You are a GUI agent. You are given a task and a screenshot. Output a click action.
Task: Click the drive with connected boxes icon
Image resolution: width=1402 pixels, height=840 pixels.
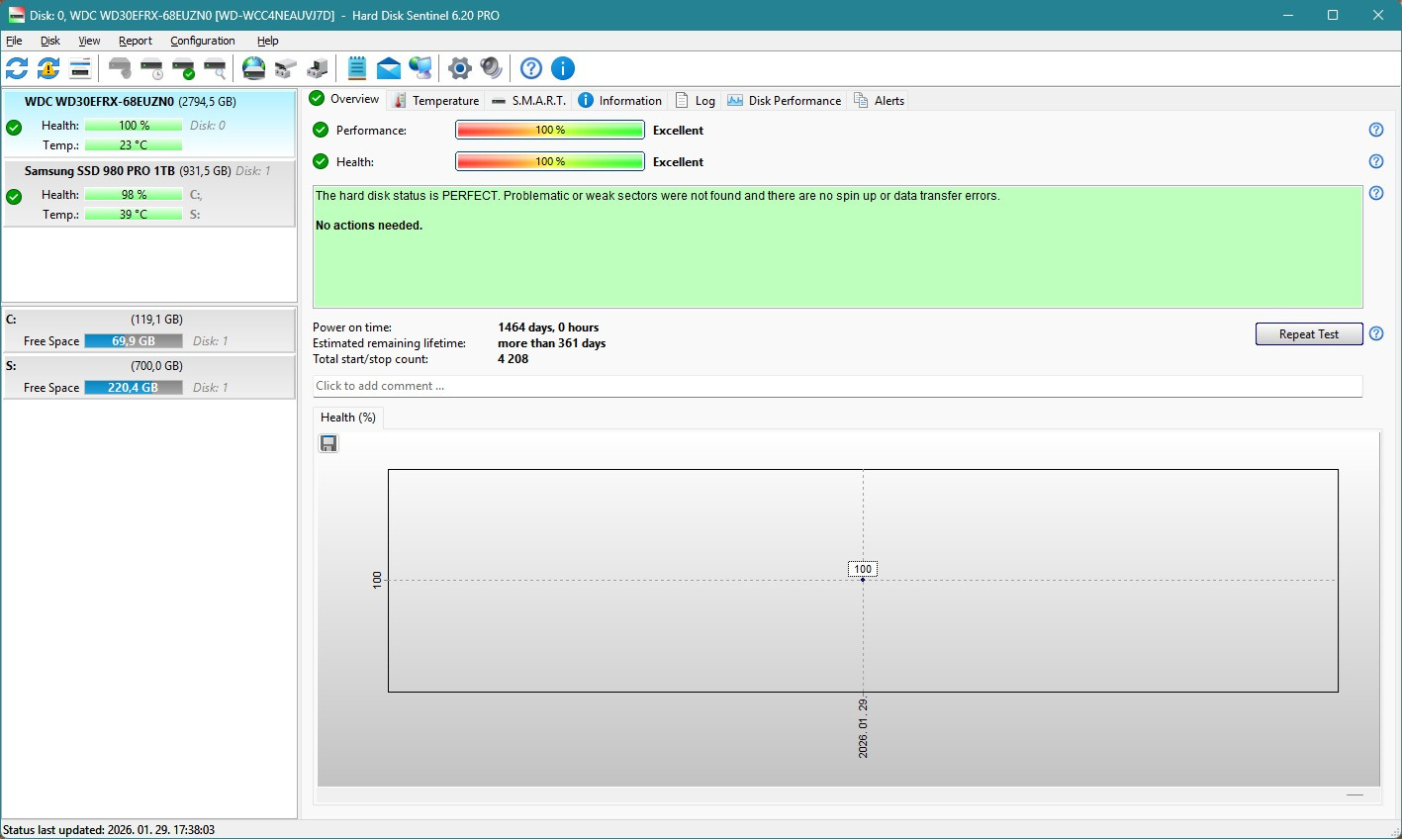(x=286, y=68)
